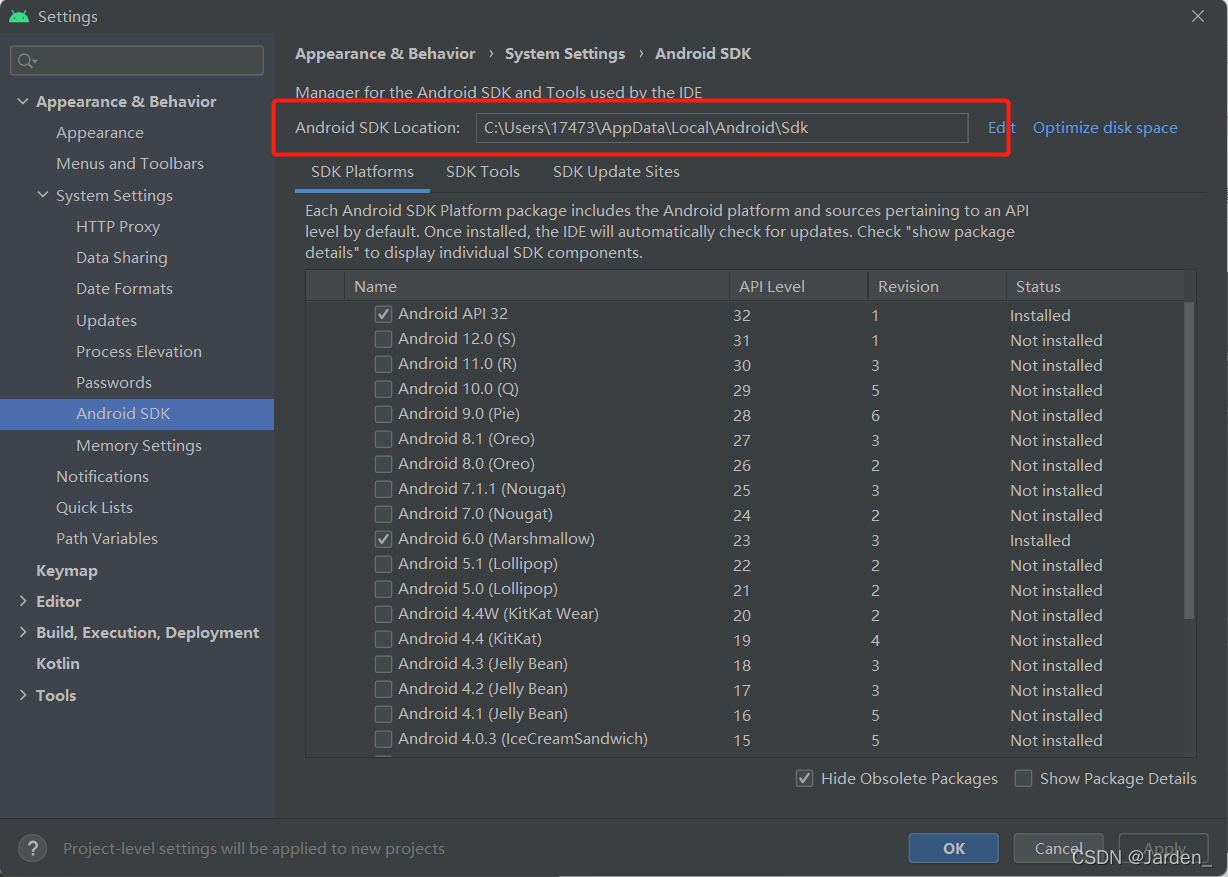
Task: Select Data Sharing in the tree
Action: pyautogui.click(x=122, y=257)
